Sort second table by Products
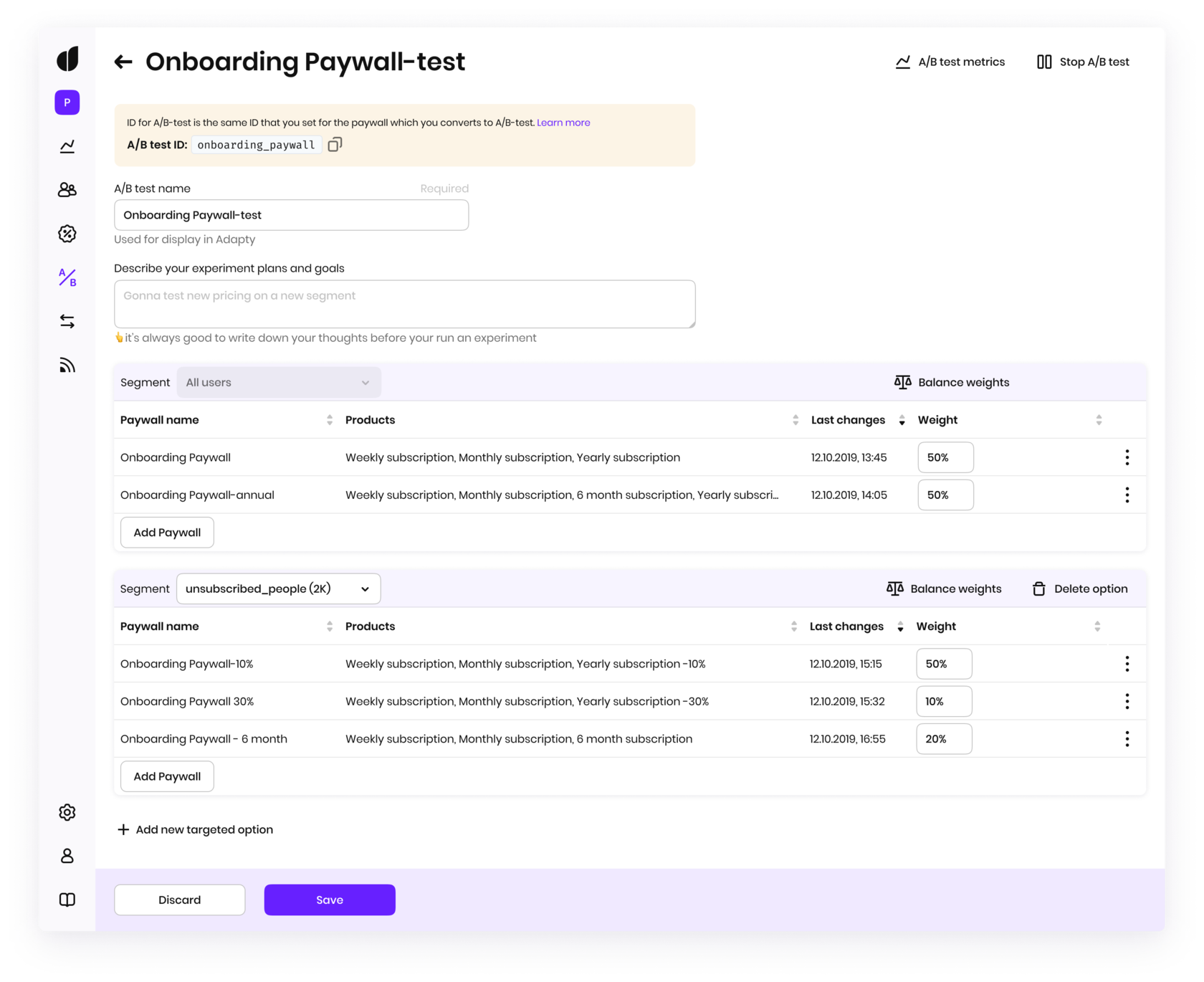The height and width of the screenshot is (982, 1204). (x=794, y=626)
